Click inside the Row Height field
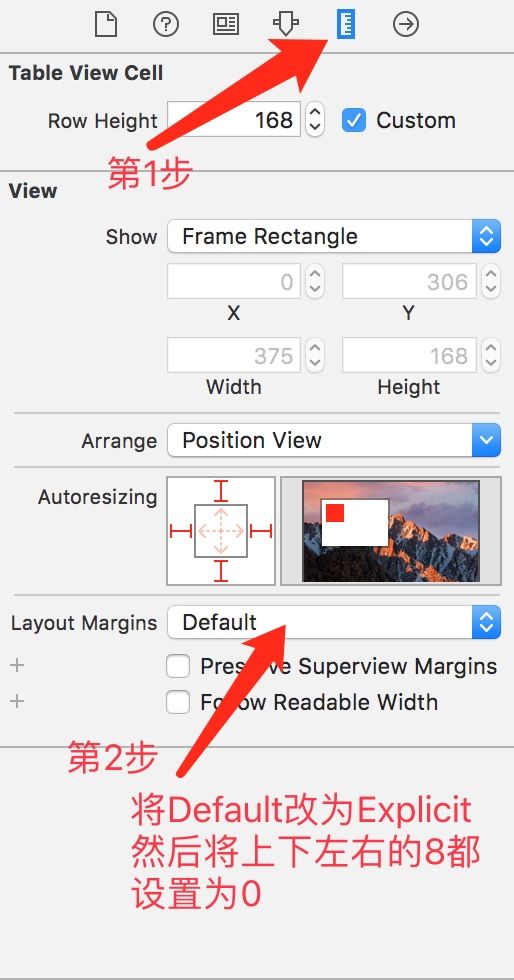The image size is (514, 980). click(234, 119)
